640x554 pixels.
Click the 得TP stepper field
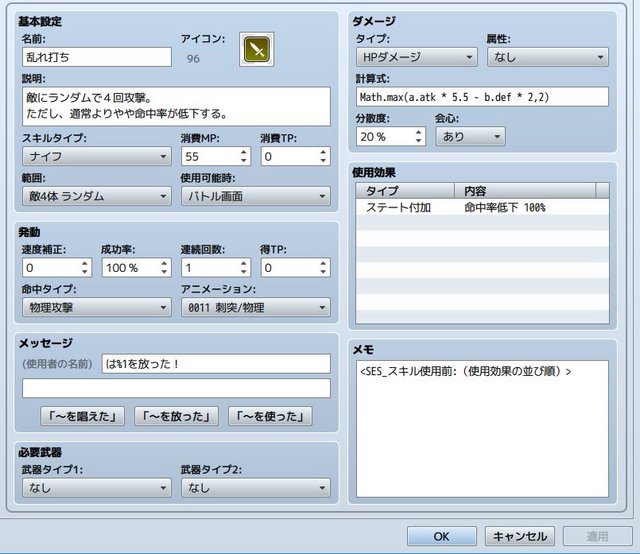coord(296,268)
